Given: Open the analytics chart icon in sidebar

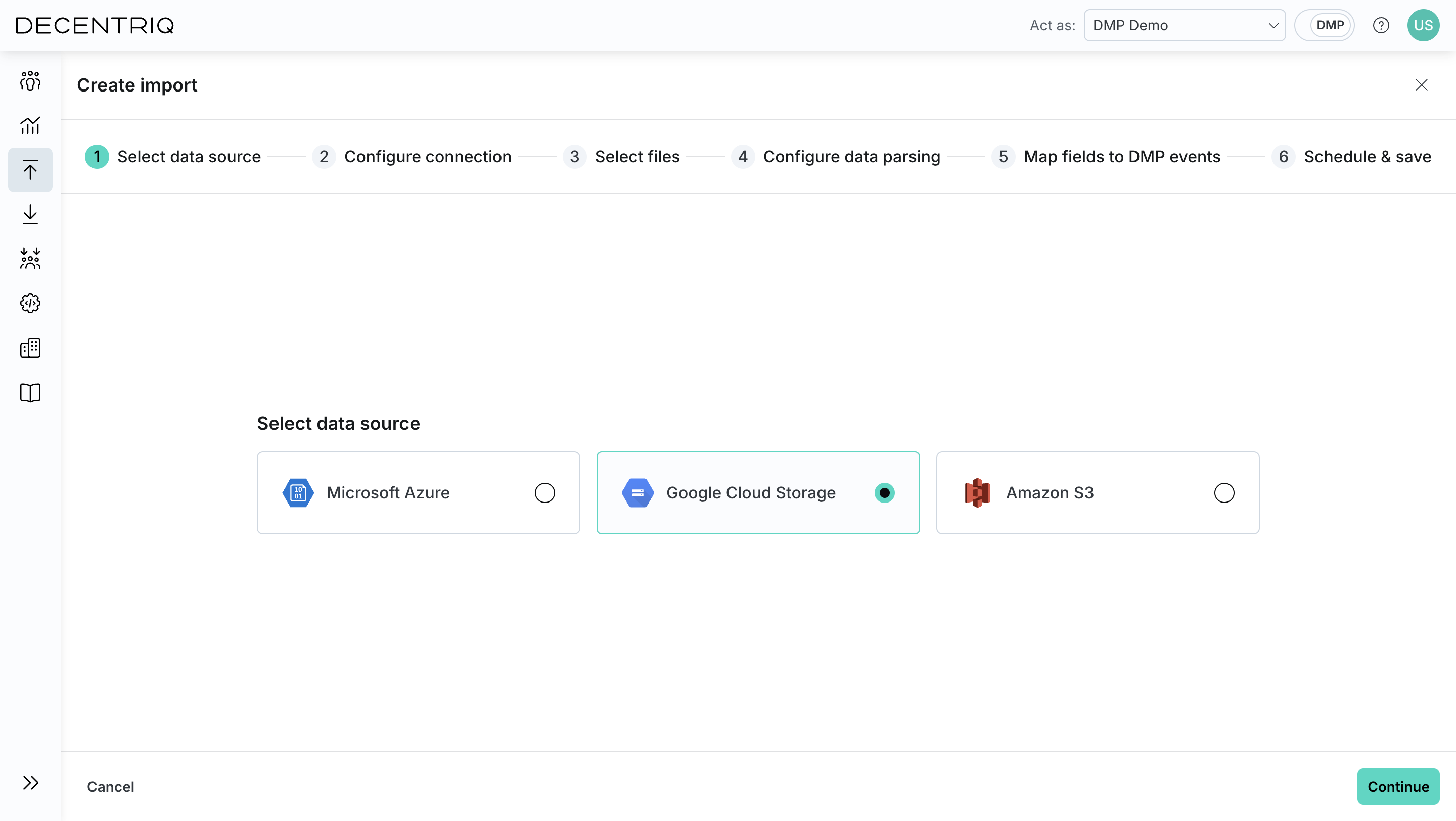Looking at the screenshot, I should click(x=30, y=125).
